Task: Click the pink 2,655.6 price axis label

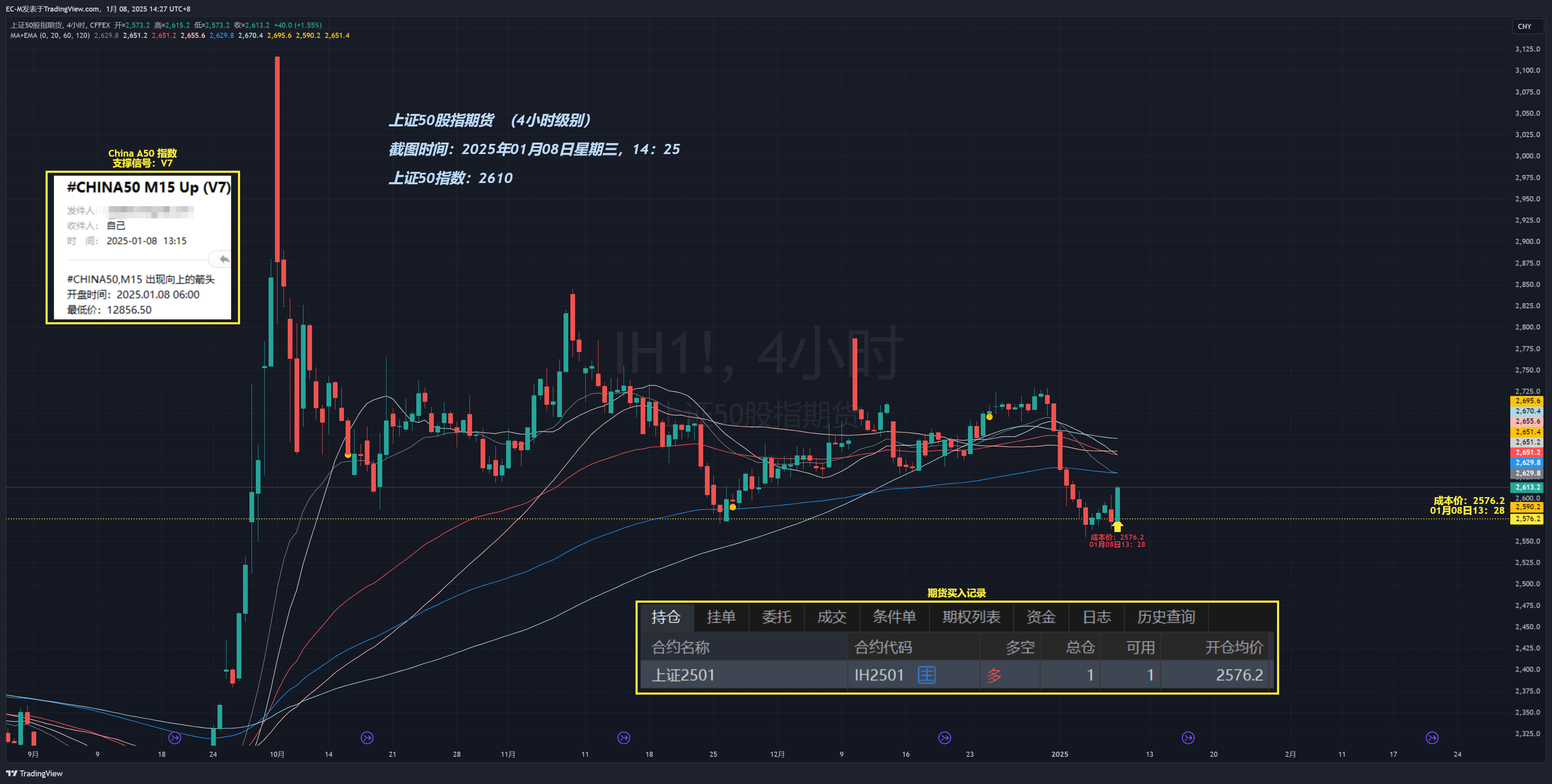Action: coord(1527,421)
